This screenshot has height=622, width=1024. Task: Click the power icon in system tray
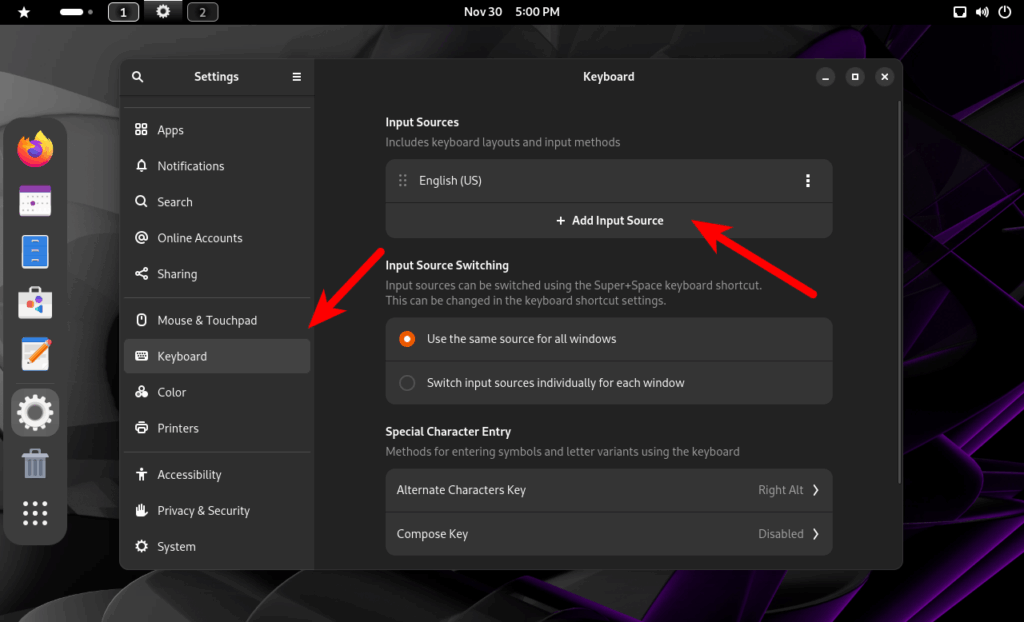[x=1005, y=12]
